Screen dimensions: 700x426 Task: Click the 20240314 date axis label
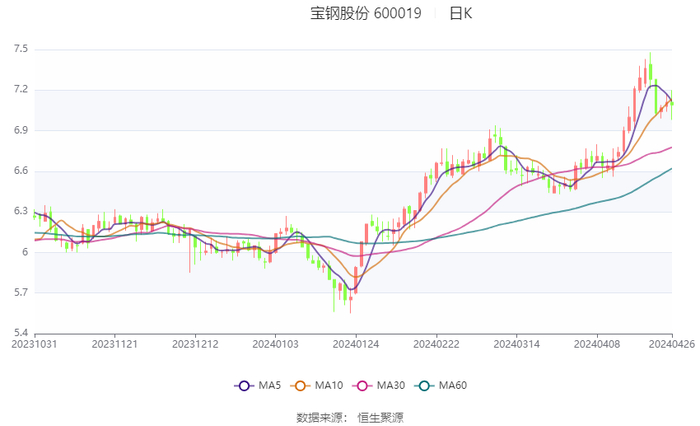point(517,344)
